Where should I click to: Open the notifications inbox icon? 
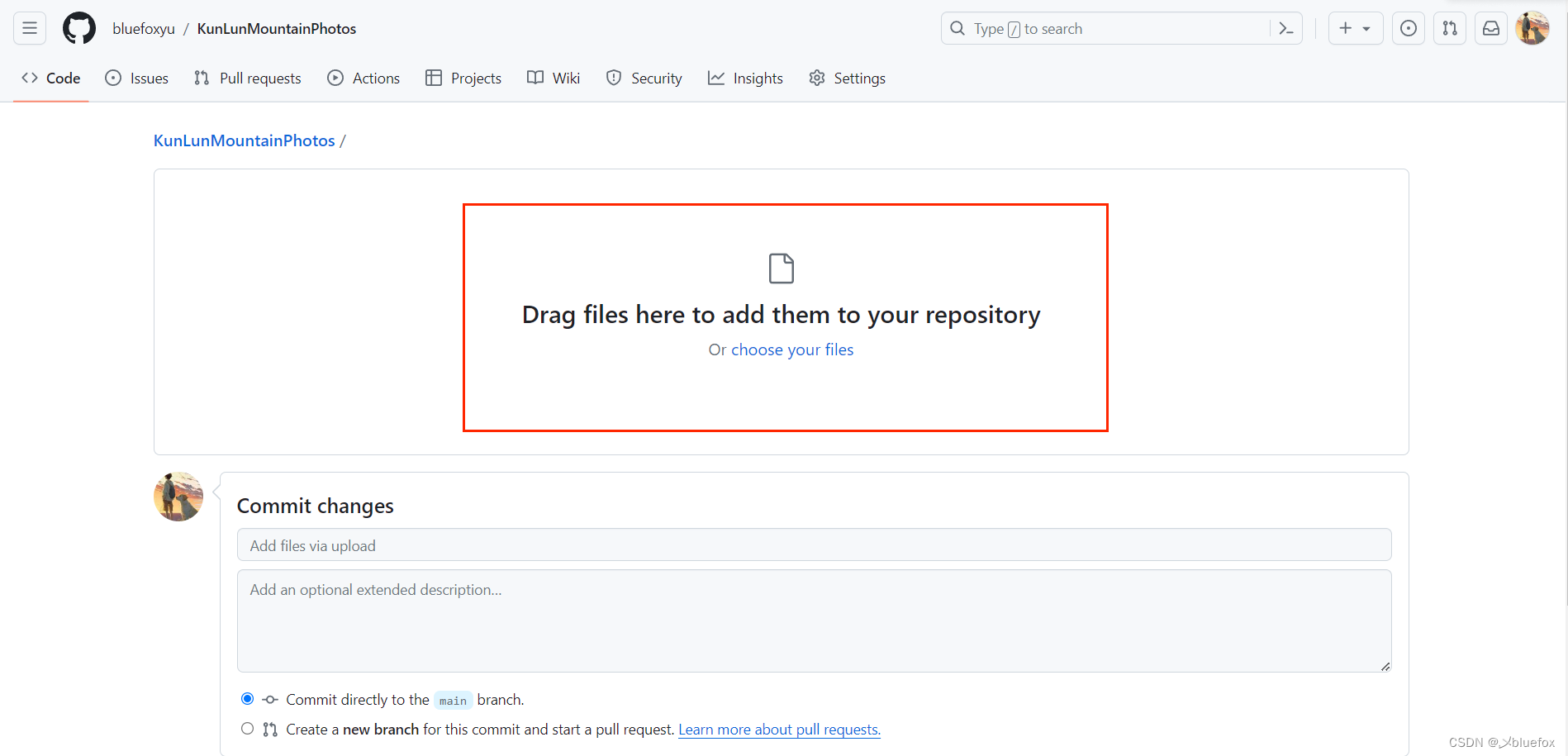tap(1490, 27)
